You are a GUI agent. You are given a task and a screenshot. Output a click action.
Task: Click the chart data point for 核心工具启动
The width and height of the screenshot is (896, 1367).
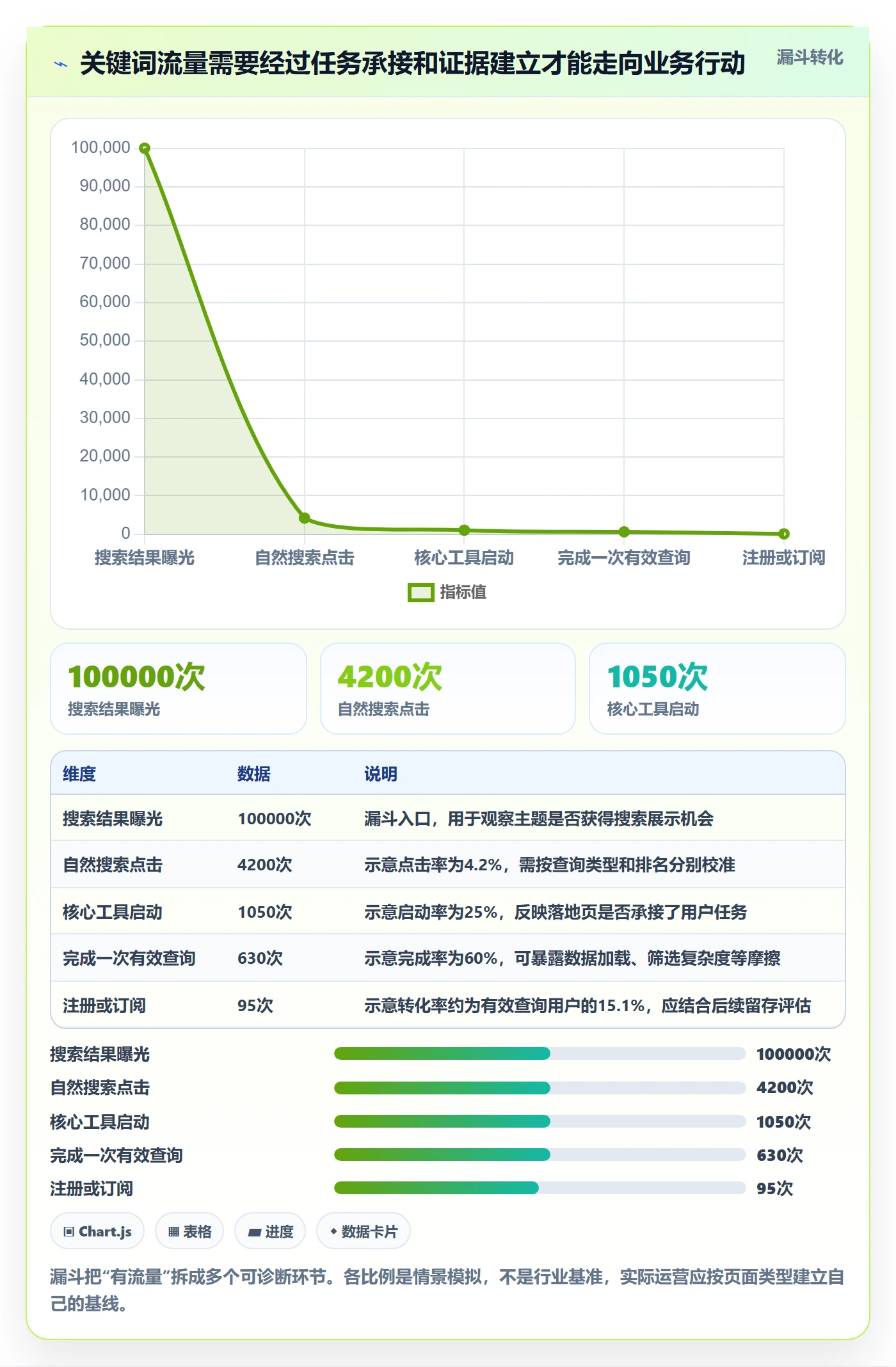click(x=464, y=530)
